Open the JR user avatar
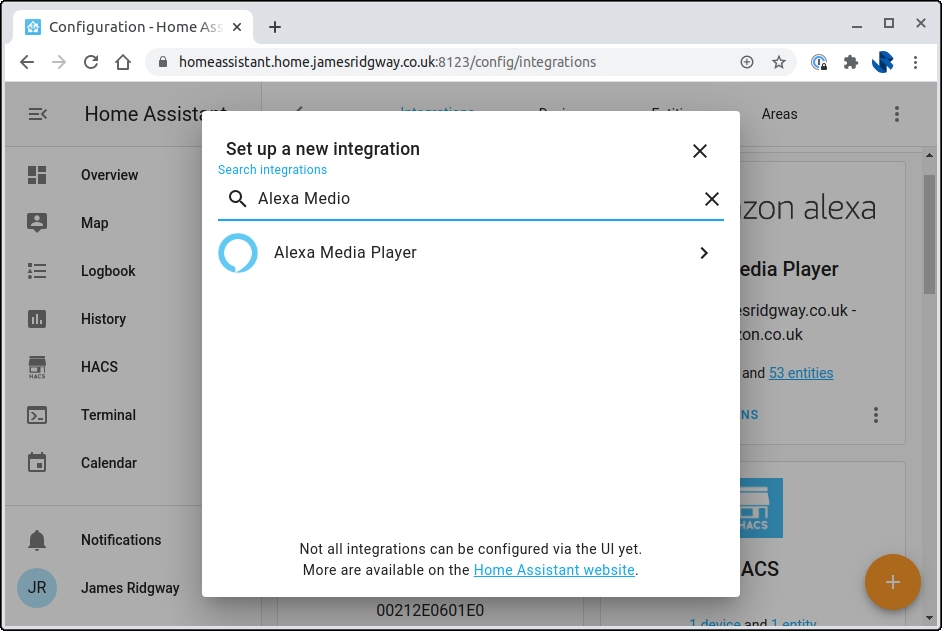This screenshot has width=942, height=631. (37, 588)
